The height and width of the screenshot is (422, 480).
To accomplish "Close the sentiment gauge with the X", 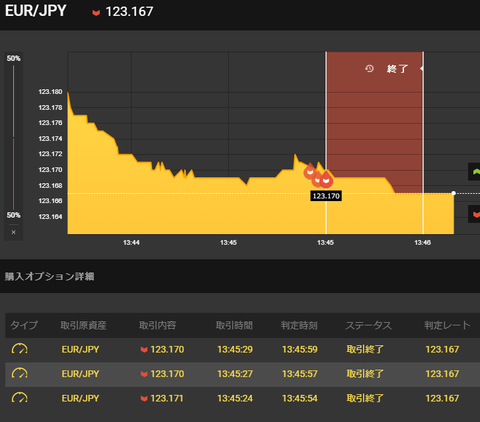I will [13, 232].
